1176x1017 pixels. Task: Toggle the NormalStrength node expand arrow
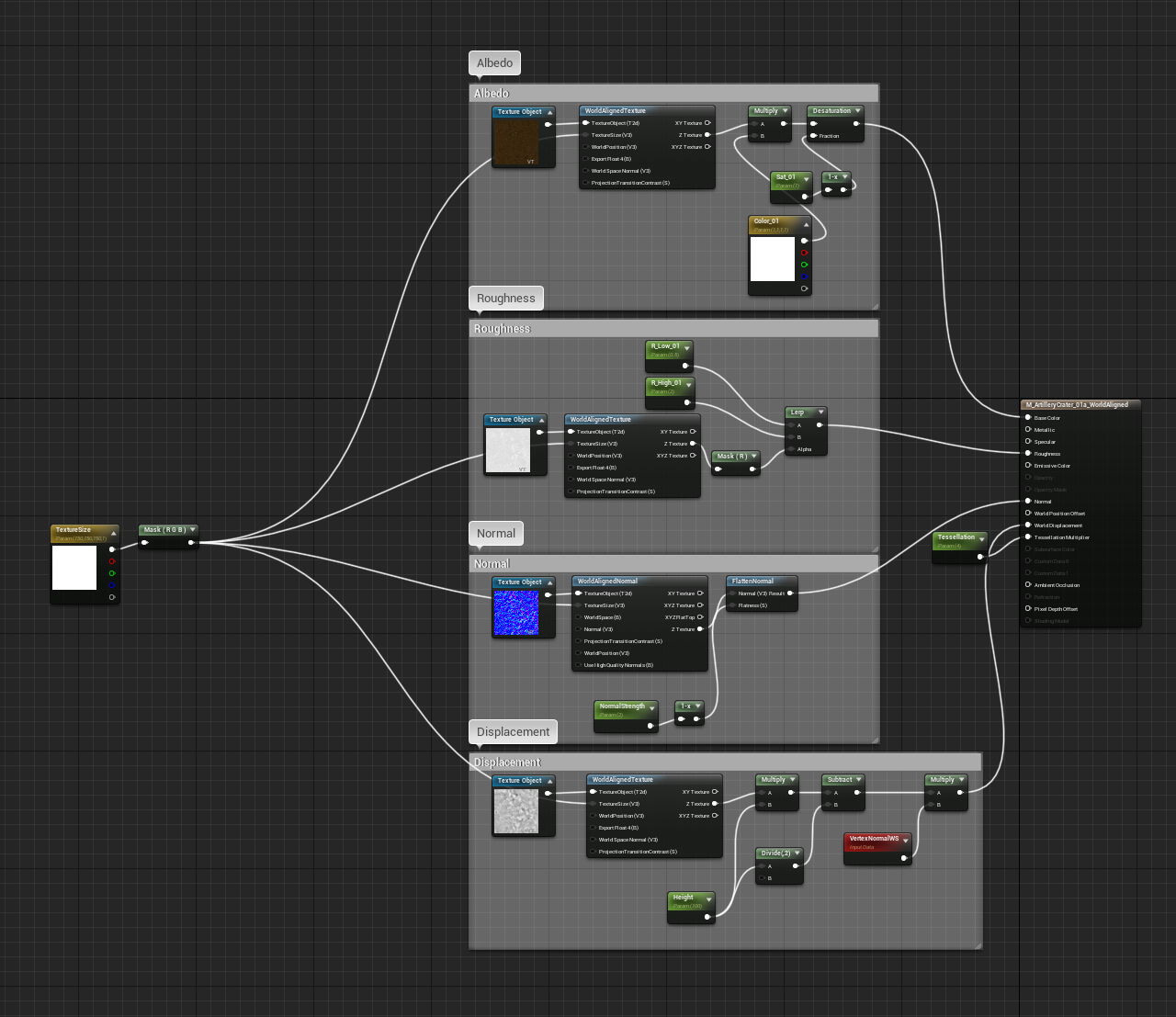pyautogui.click(x=651, y=708)
